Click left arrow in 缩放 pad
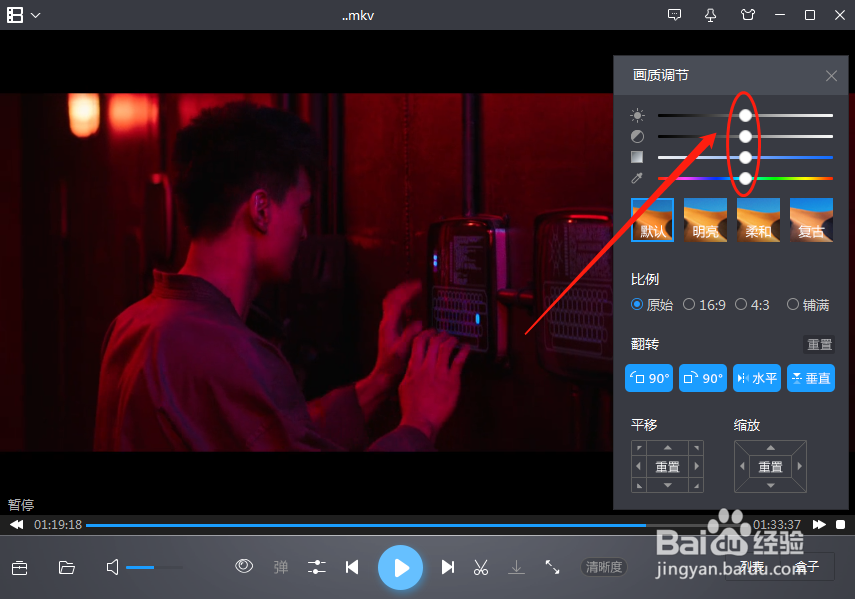The height and width of the screenshot is (599, 855). pos(742,467)
